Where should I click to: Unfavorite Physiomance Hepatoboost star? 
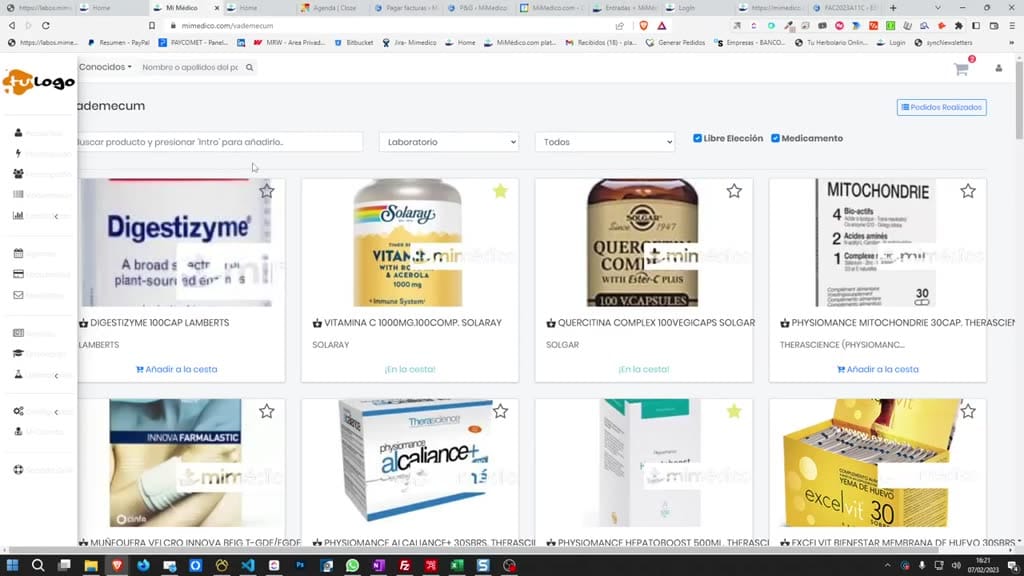(734, 411)
